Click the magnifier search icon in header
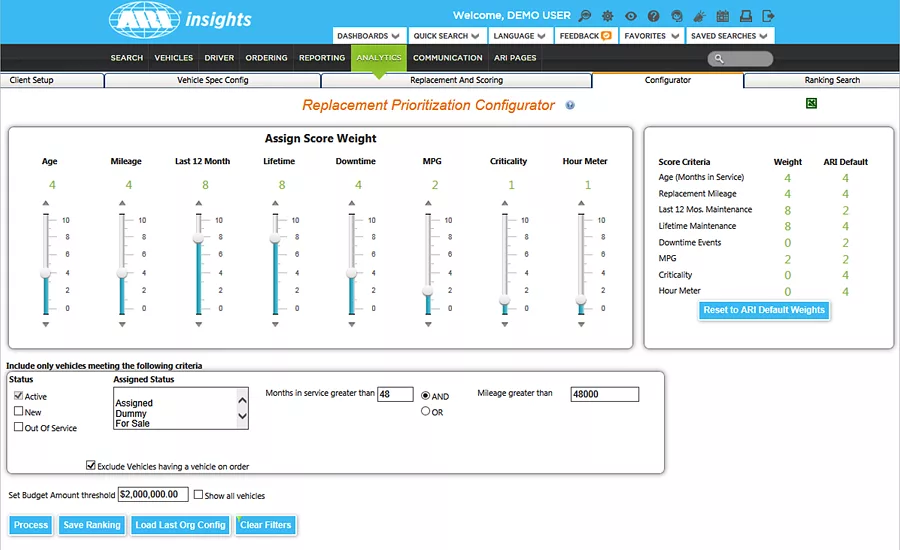This screenshot has width=900, height=550. 584,16
